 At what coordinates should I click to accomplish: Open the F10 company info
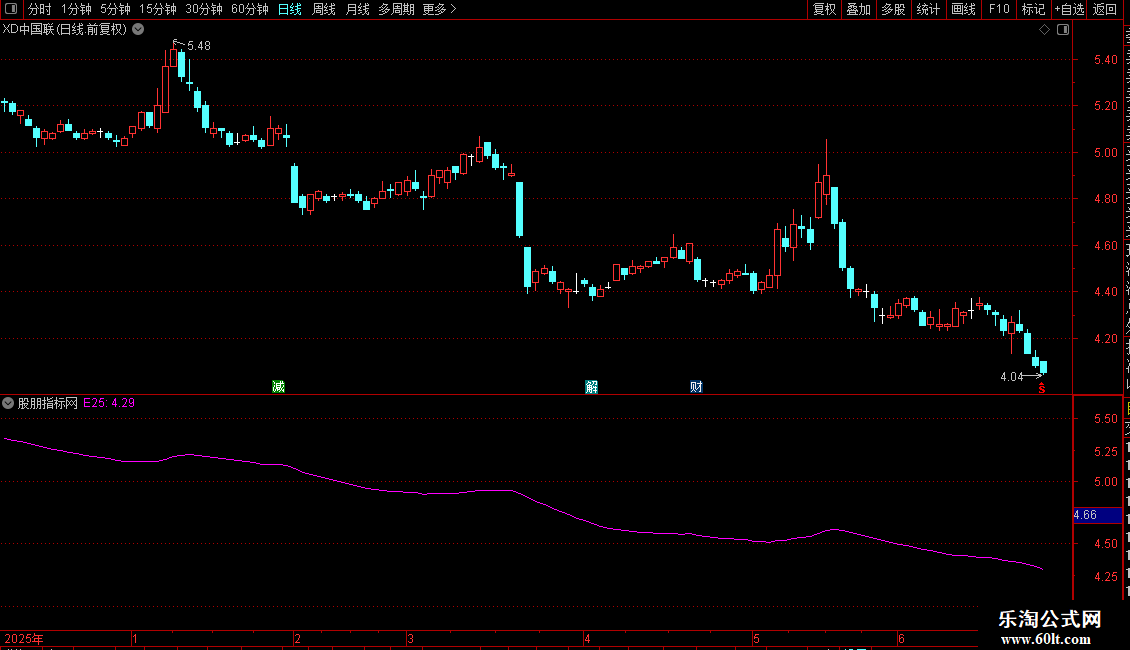click(999, 9)
